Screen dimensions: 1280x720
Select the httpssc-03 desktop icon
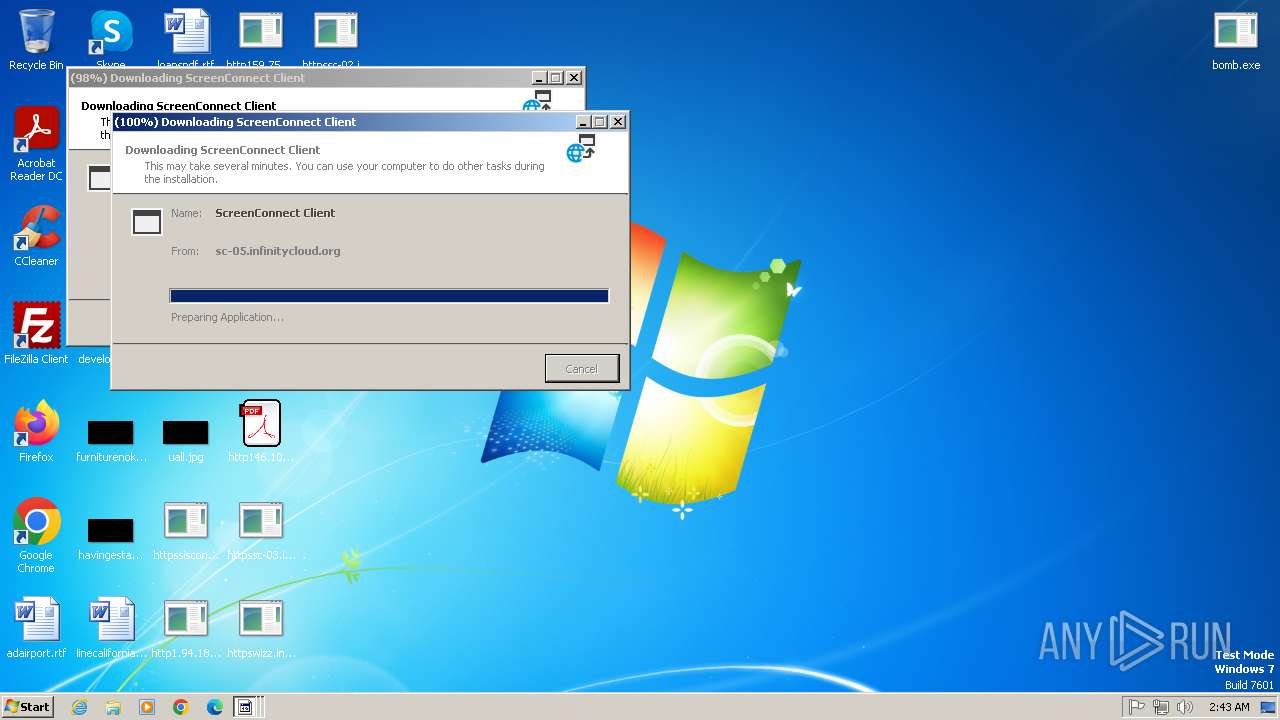[x=261, y=530]
